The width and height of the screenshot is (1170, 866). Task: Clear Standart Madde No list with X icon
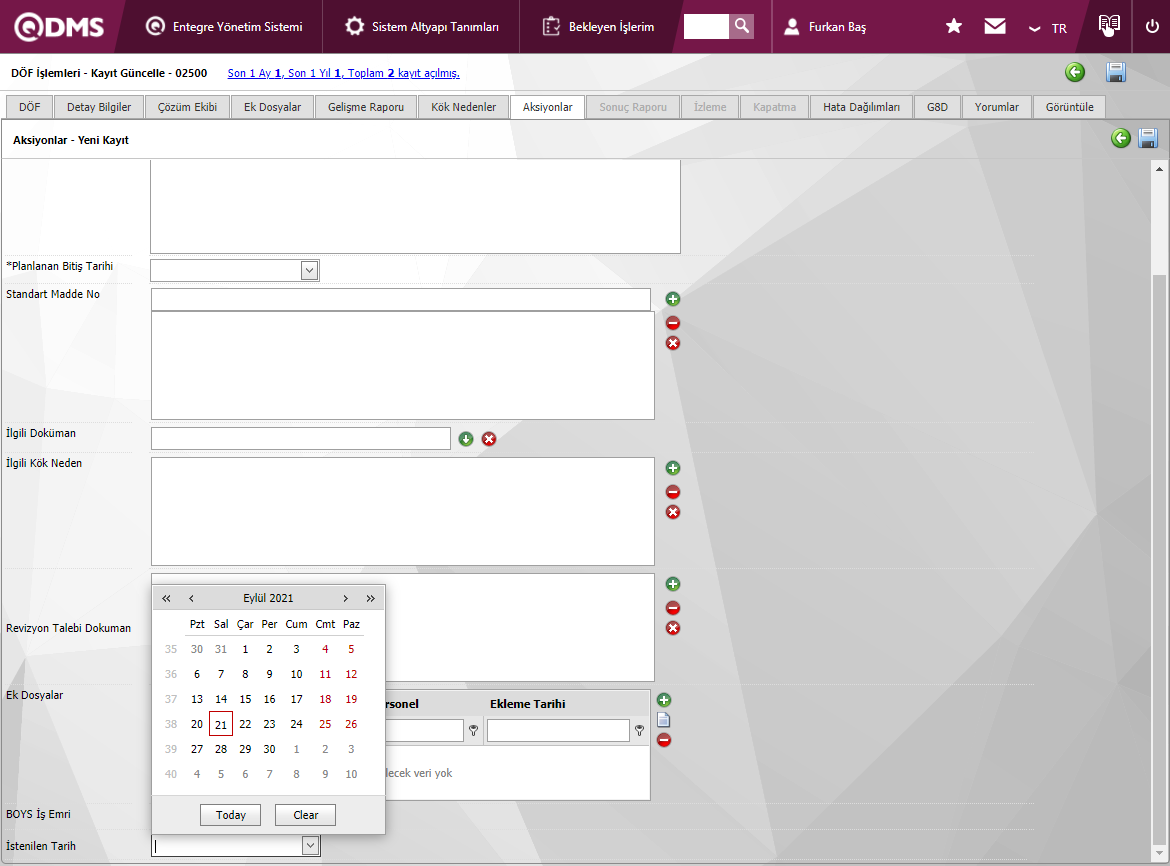tap(672, 343)
